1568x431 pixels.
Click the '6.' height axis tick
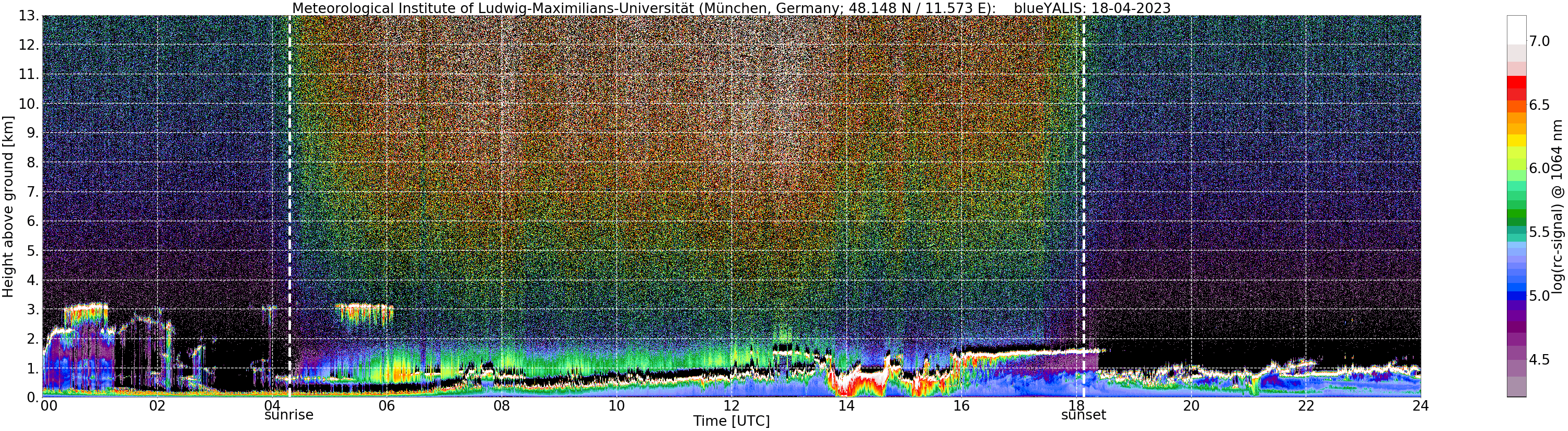(32, 221)
